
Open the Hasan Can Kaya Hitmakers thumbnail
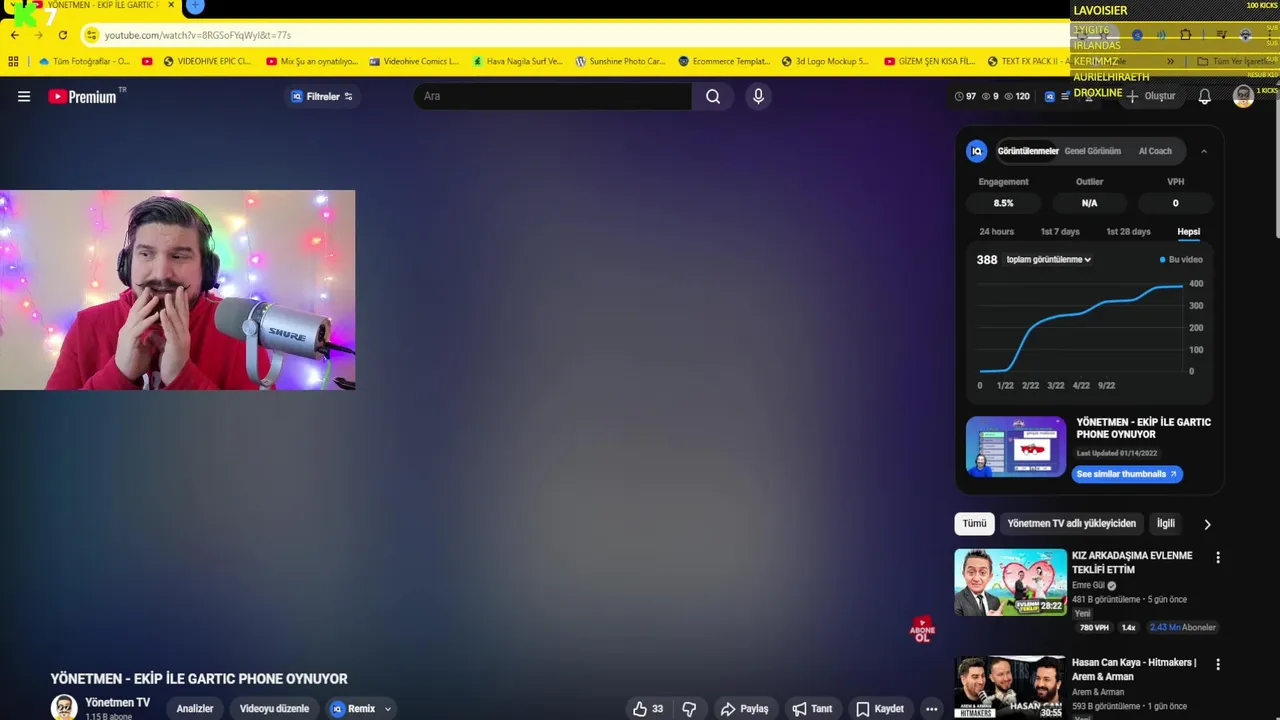pyautogui.click(x=1010, y=687)
